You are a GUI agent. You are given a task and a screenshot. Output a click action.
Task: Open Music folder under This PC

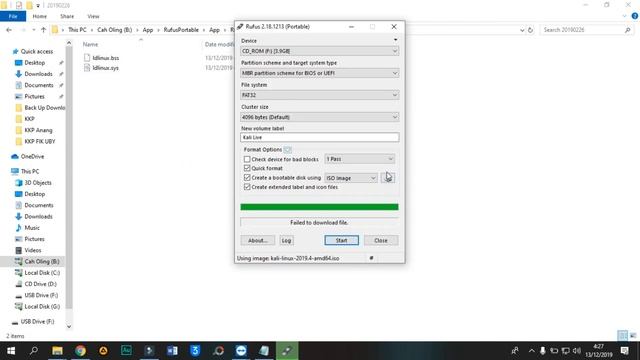click(x=32, y=228)
